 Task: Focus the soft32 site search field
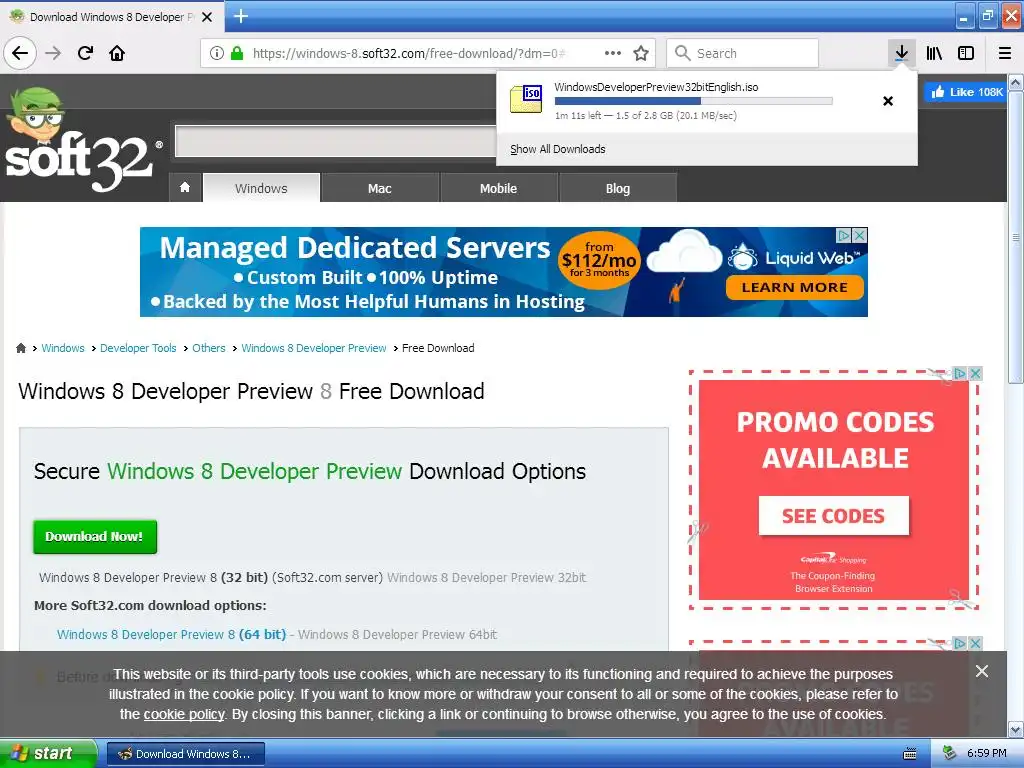(336, 140)
